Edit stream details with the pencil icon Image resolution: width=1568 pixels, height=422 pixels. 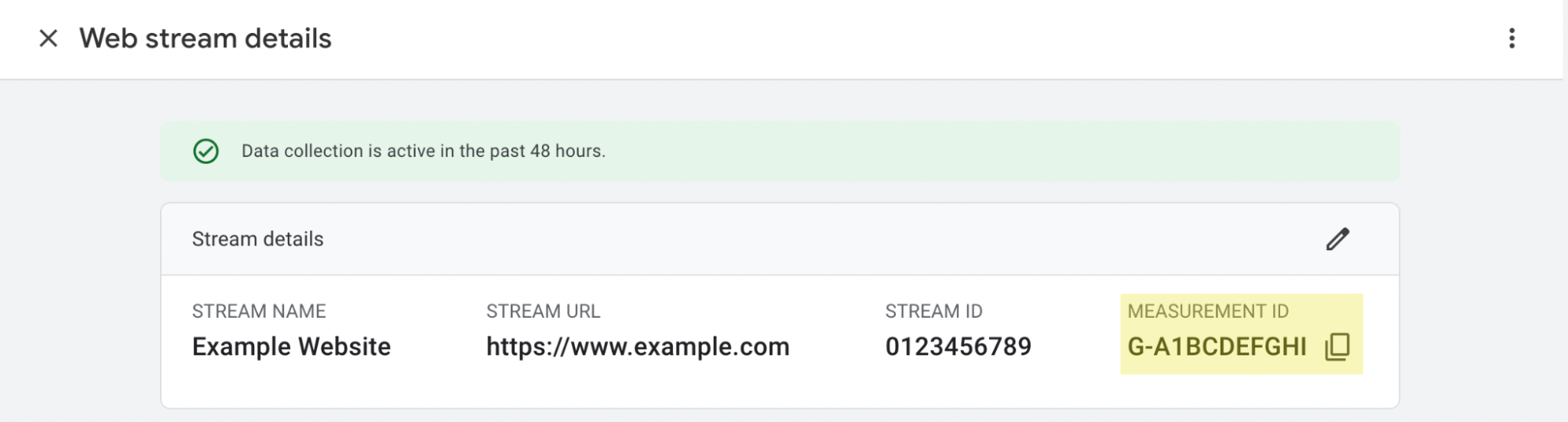pos(1337,239)
